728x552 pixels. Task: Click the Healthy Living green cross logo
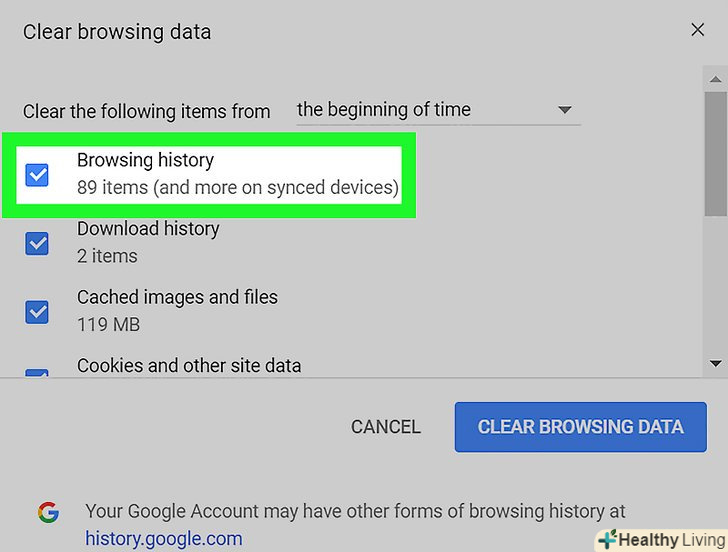(607, 539)
